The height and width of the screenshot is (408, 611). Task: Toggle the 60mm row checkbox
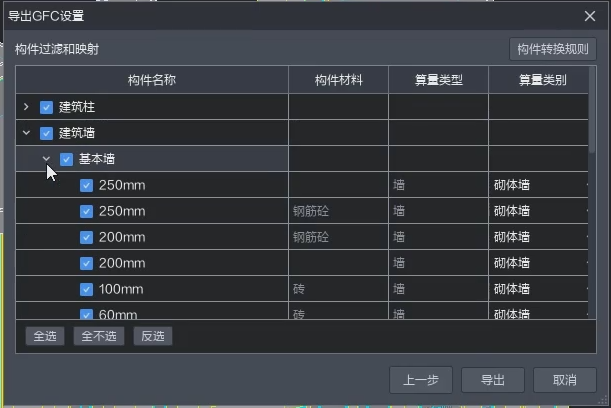[x=86, y=314]
